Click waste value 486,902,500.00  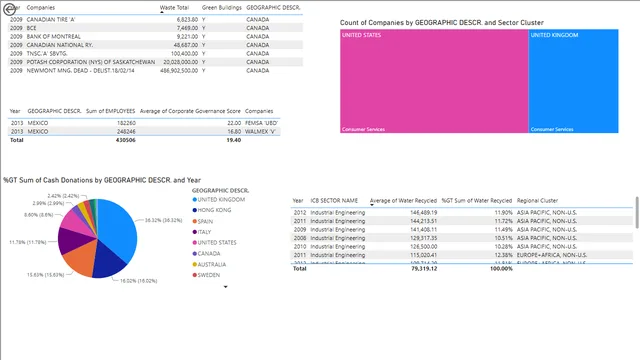pyautogui.click(x=179, y=71)
